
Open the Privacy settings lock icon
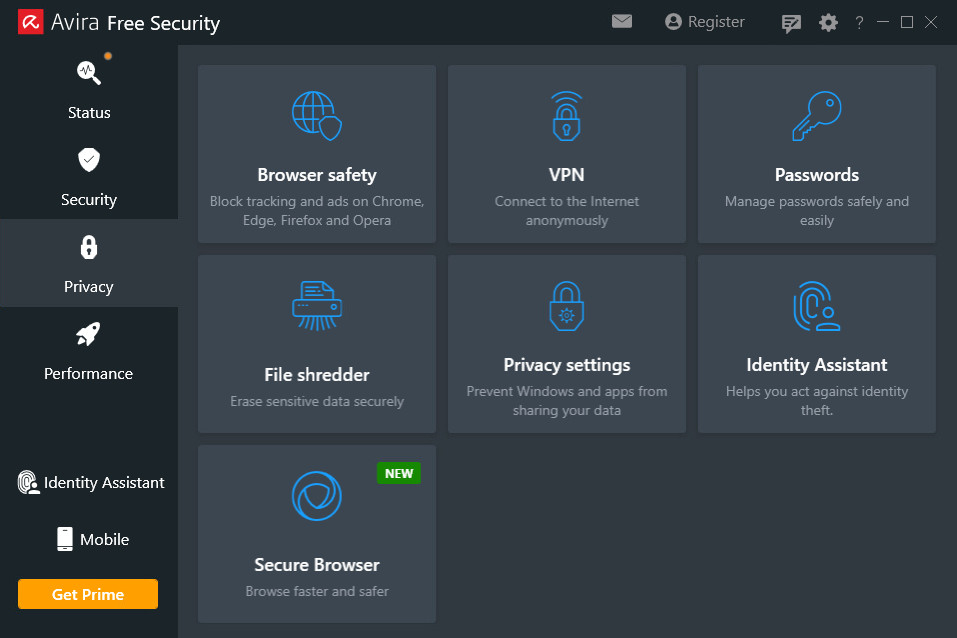click(x=566, y=306)
